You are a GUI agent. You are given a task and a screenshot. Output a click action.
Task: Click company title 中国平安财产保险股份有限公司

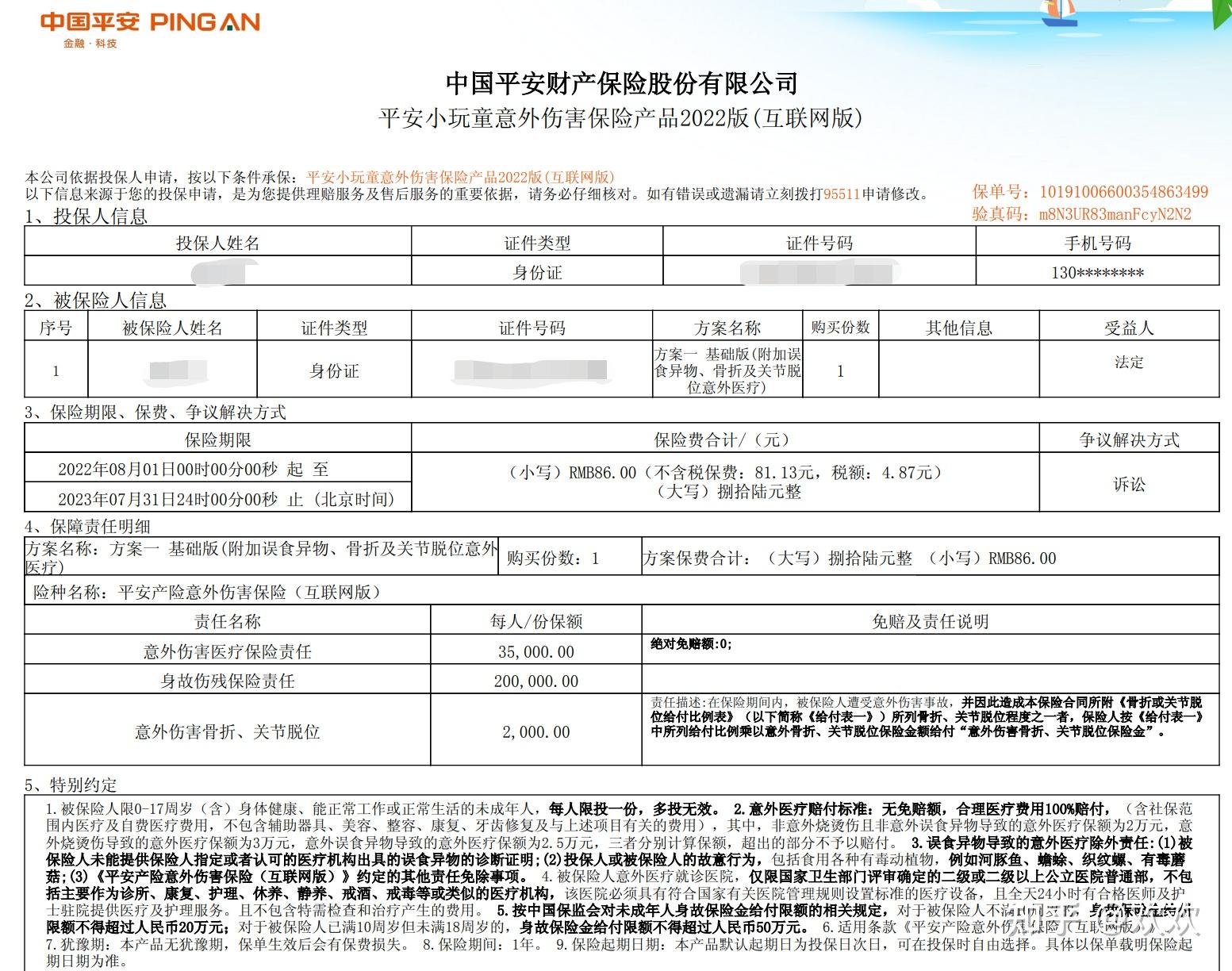621,83
